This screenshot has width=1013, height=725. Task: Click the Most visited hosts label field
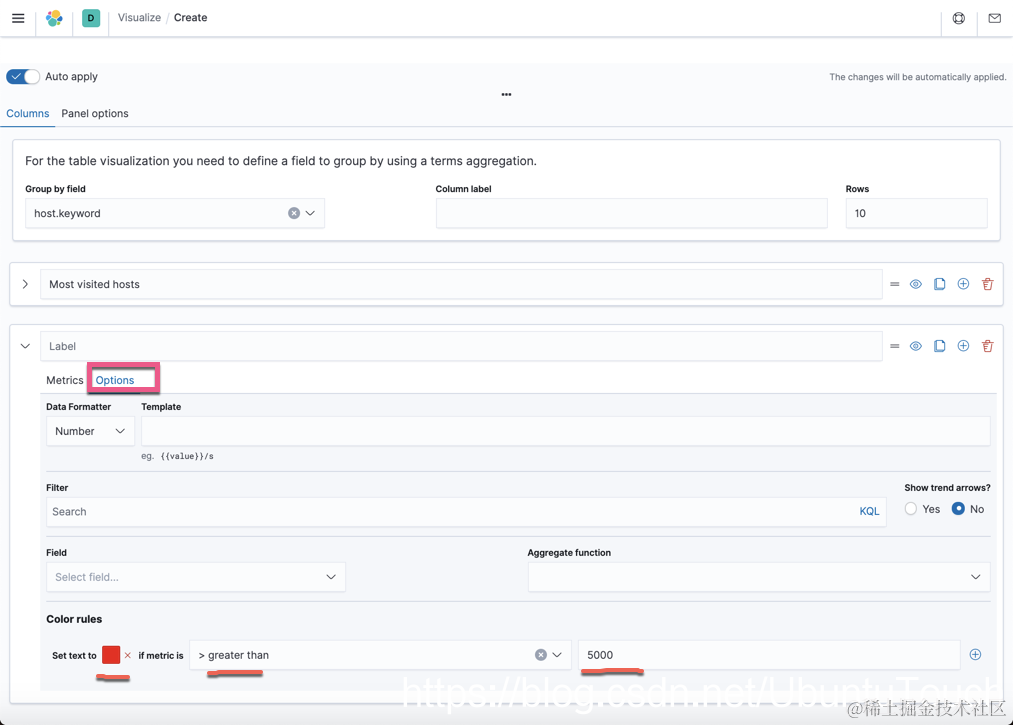coord(461,284)
